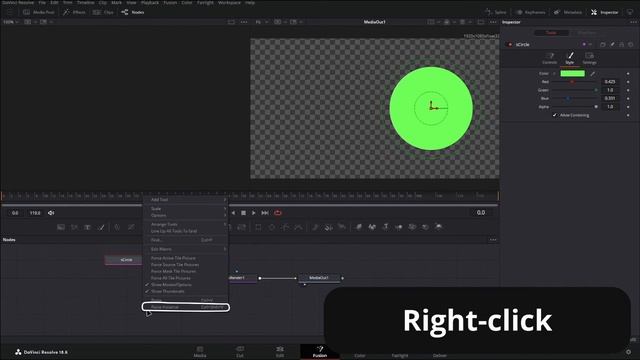This screenshot has width=640, height=360.
Task: Open Nodes panel options dots
Action: (493, 240)
